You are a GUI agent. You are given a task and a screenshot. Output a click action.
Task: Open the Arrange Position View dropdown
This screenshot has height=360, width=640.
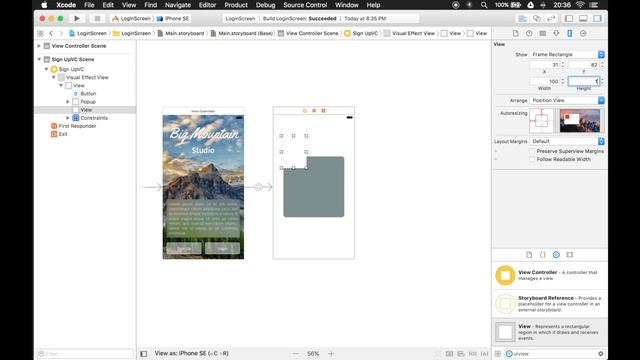coord(567,100)
